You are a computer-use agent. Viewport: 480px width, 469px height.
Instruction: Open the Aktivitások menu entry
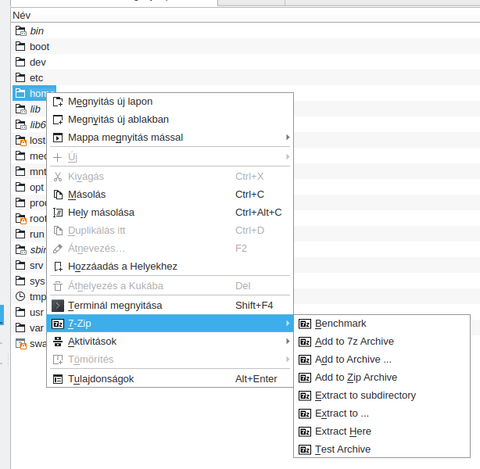(170, 342)
